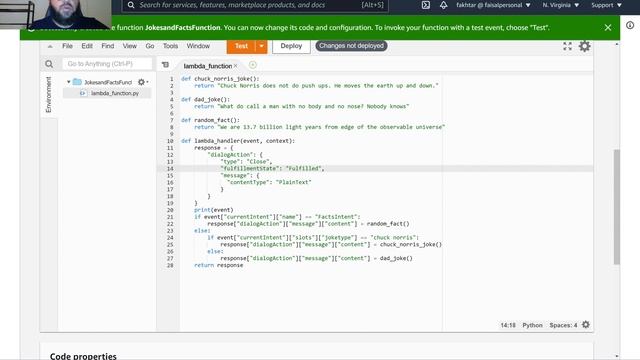Open status bar settings gear
Viewport: 640px width, 360px height.
tap(586, 325)
